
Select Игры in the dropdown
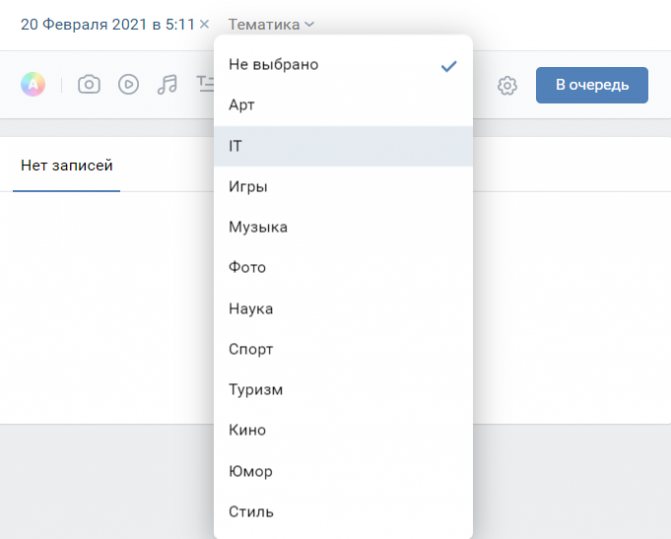(343, 187)
